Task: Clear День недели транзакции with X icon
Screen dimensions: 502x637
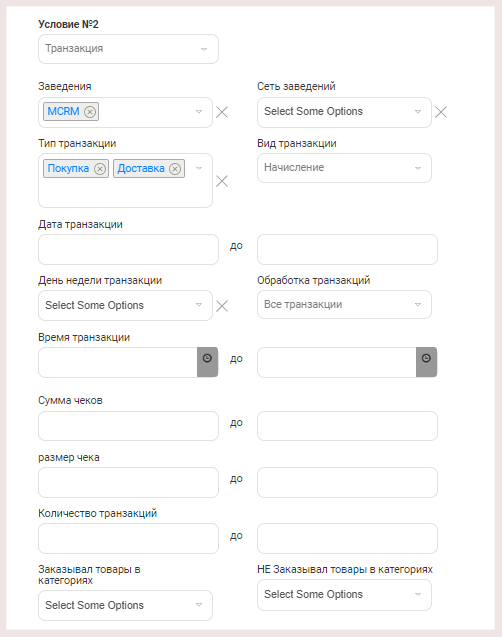Action: click(222, 306)
